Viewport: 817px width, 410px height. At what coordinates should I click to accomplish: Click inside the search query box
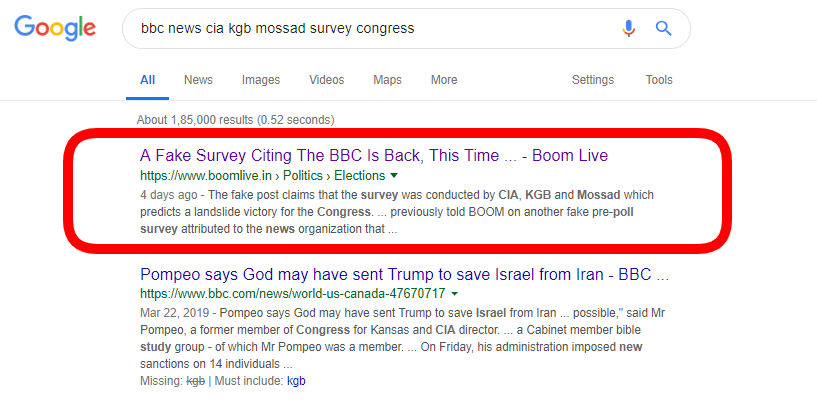point(375,28)
